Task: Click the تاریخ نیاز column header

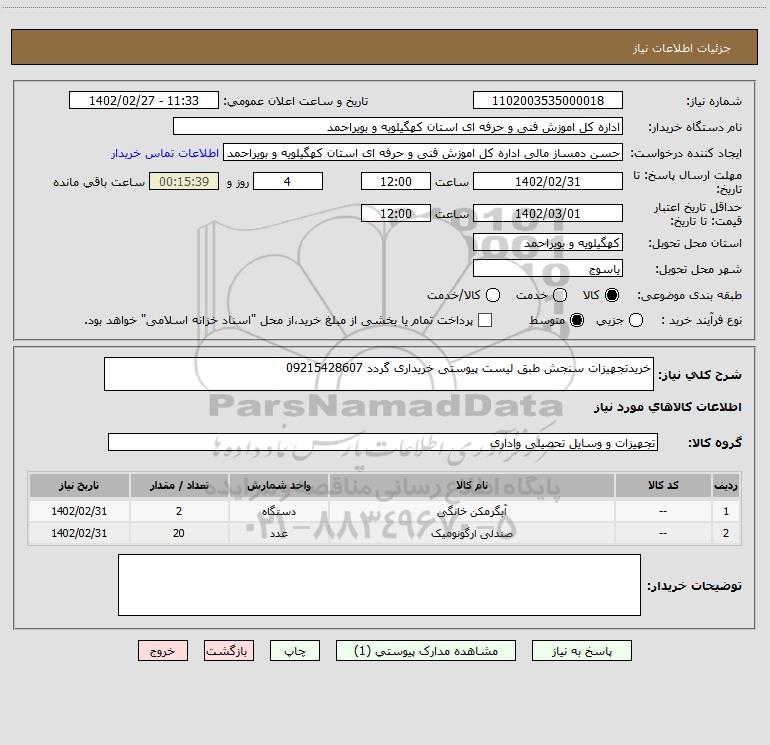Action: coord(79,486)
